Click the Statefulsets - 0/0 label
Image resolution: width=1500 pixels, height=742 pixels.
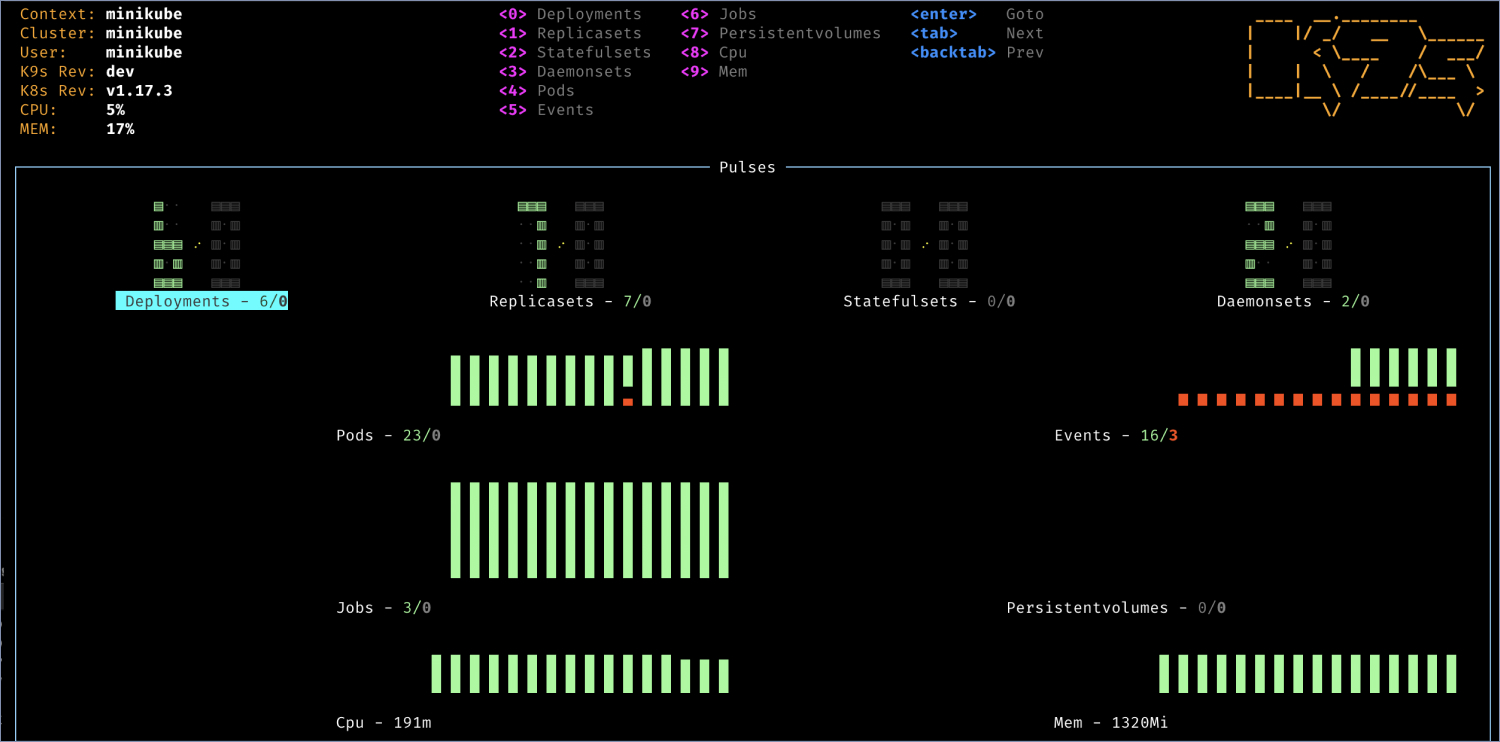tap(929, 301)
